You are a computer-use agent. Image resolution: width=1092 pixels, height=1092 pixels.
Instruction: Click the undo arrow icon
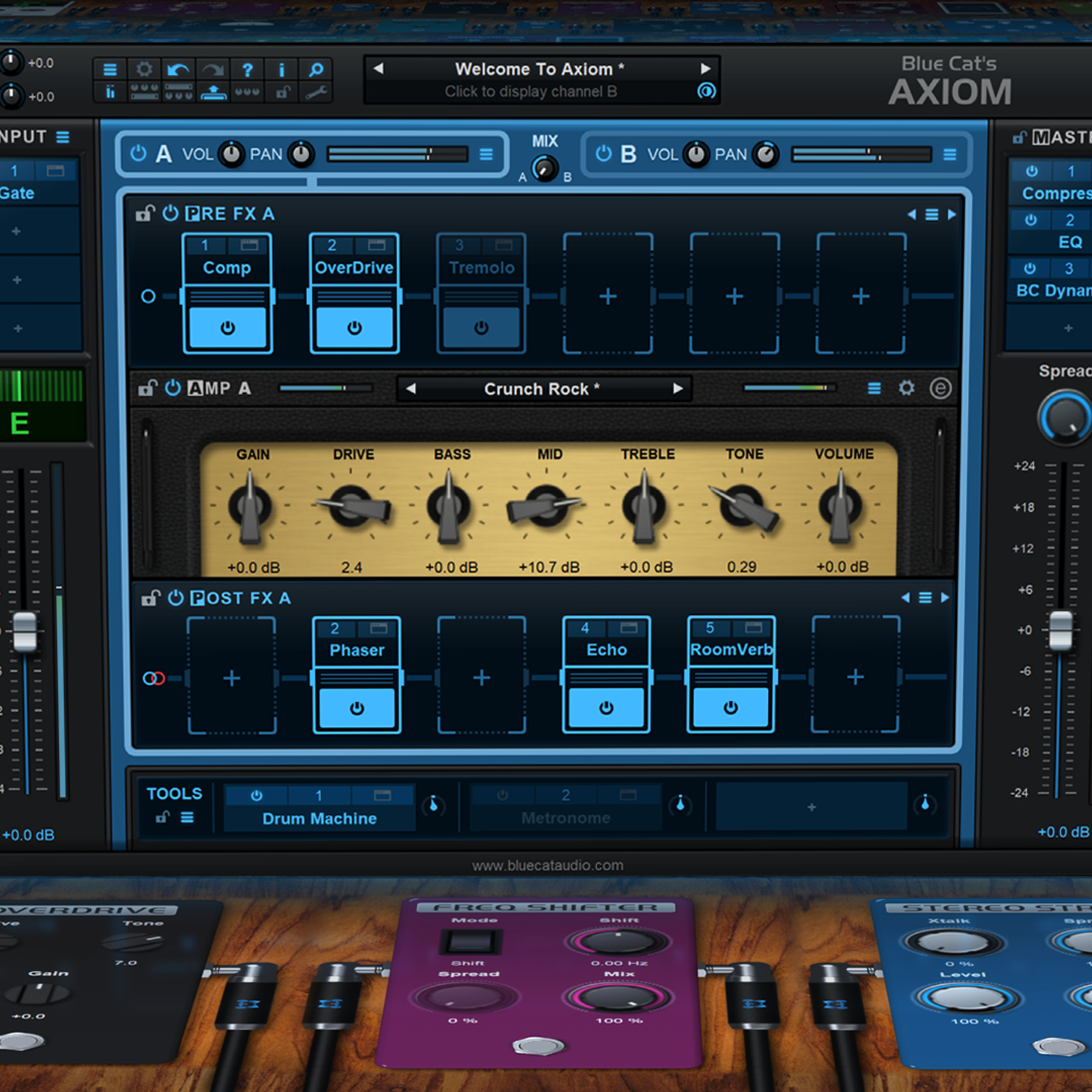coord(178,69)
